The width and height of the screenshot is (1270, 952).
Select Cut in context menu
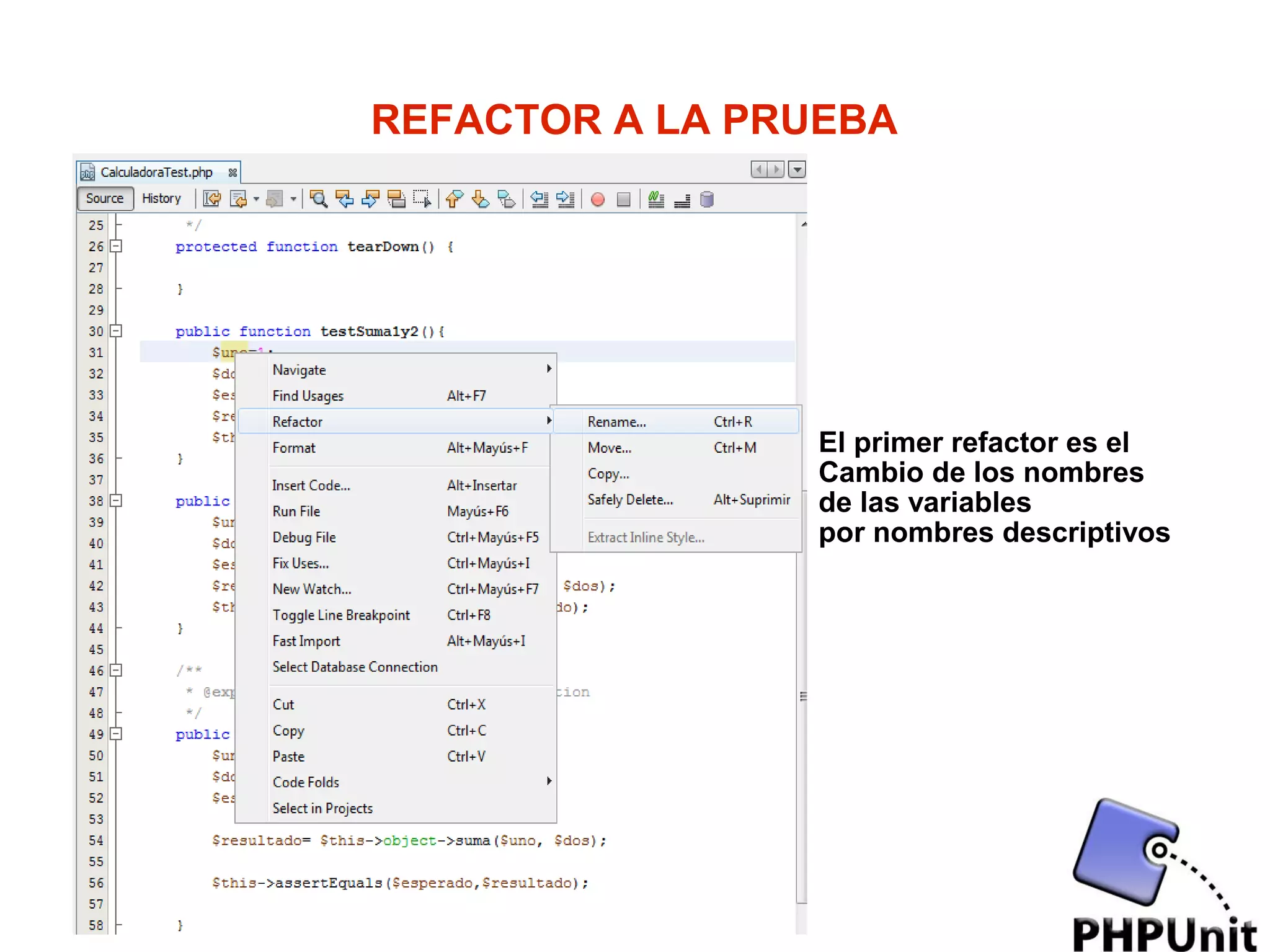click(397, 705)
